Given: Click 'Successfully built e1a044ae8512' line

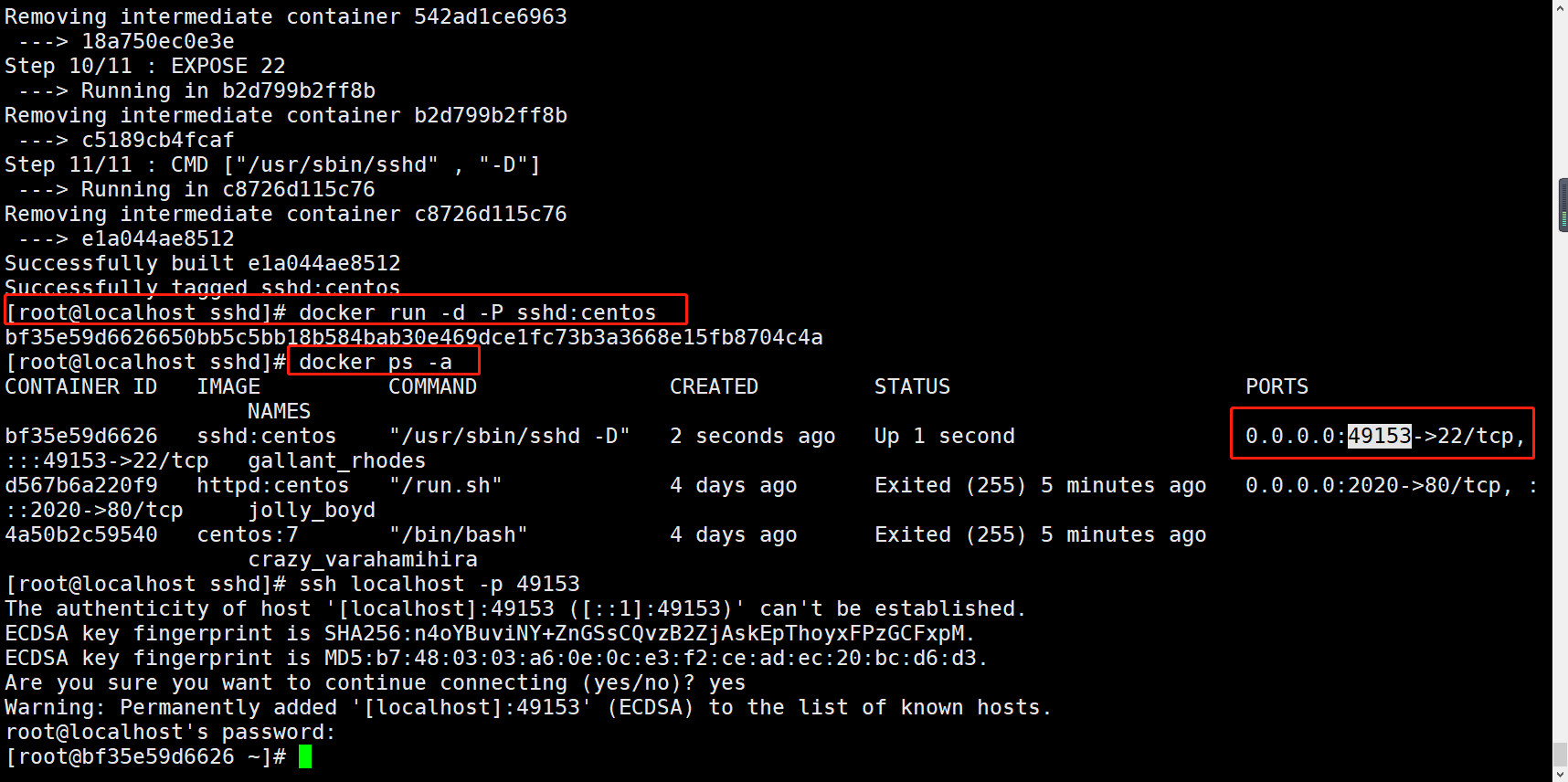Looking at the screenshot, I should [203, 263].
